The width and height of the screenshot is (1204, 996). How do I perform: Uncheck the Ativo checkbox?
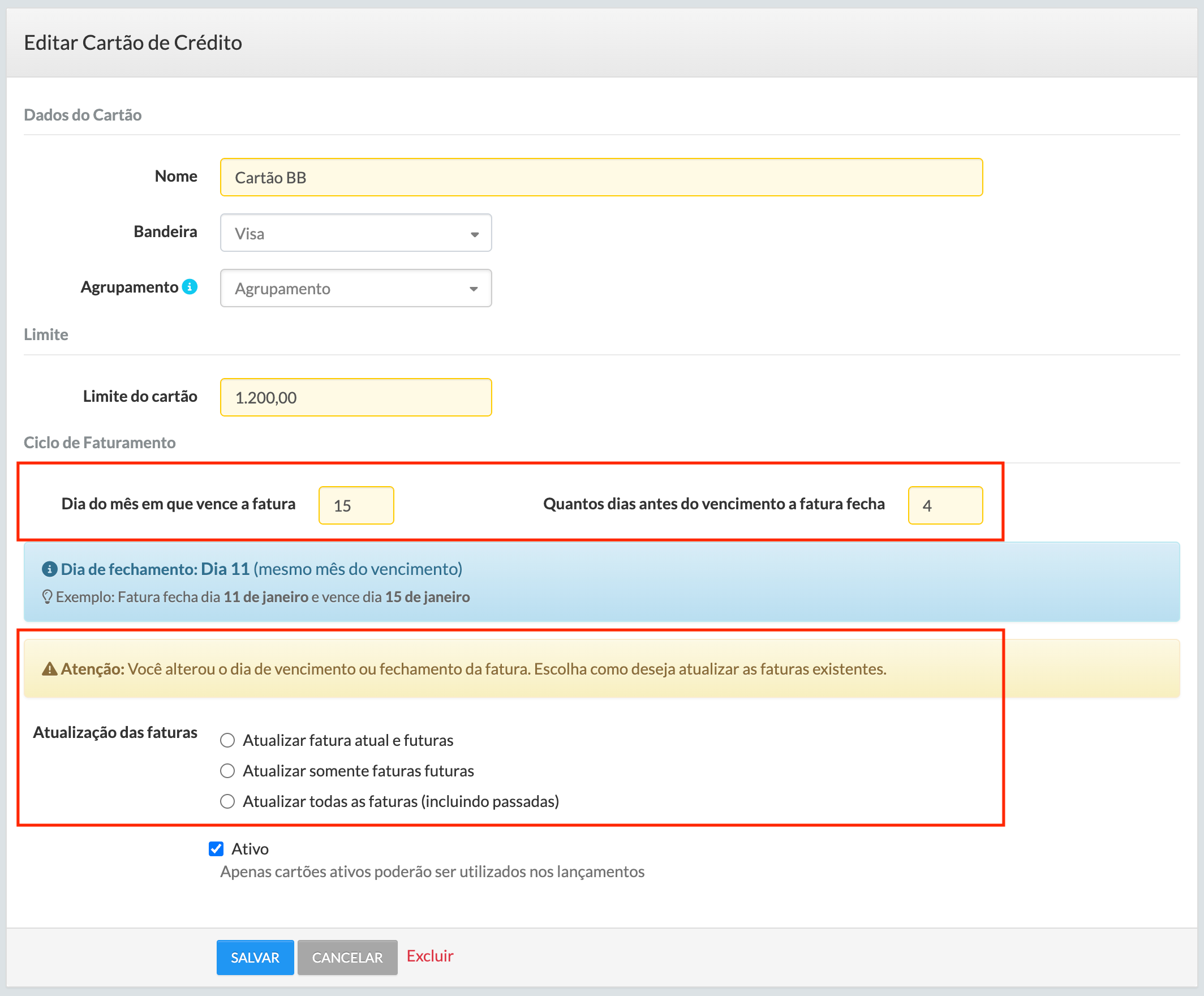(x=216, y=849)
